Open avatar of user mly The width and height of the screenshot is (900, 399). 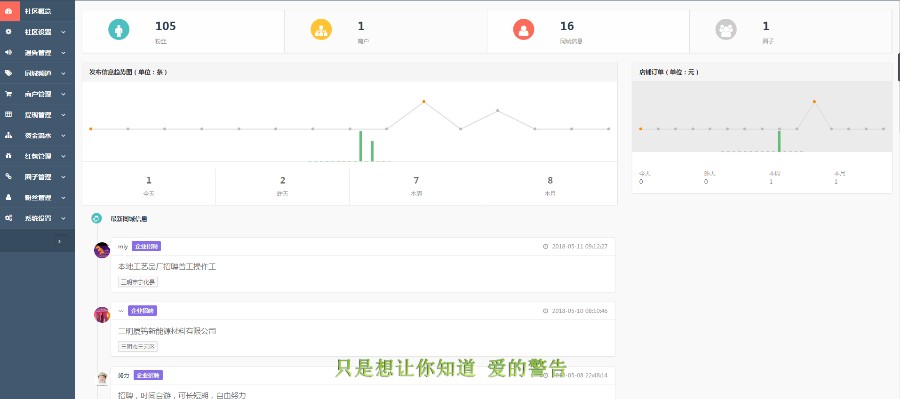coord(102,250)
